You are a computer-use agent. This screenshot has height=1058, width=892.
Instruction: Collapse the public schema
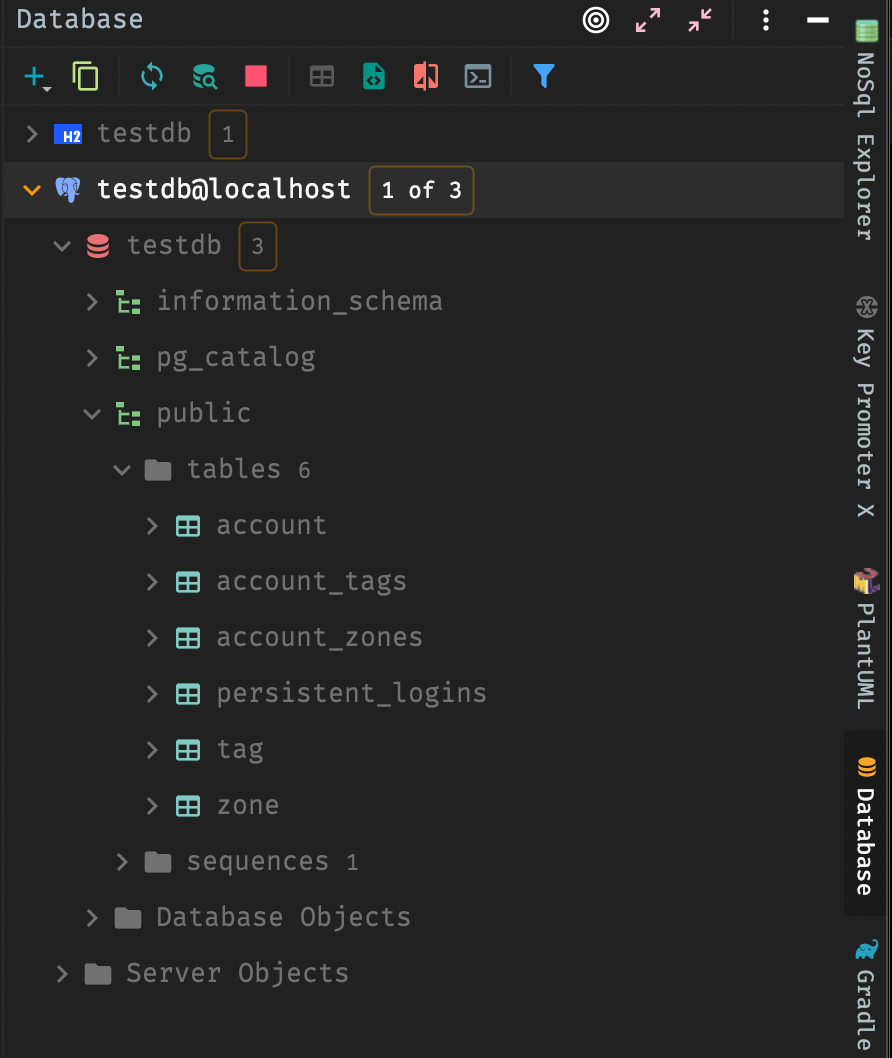tap(92, 414)
